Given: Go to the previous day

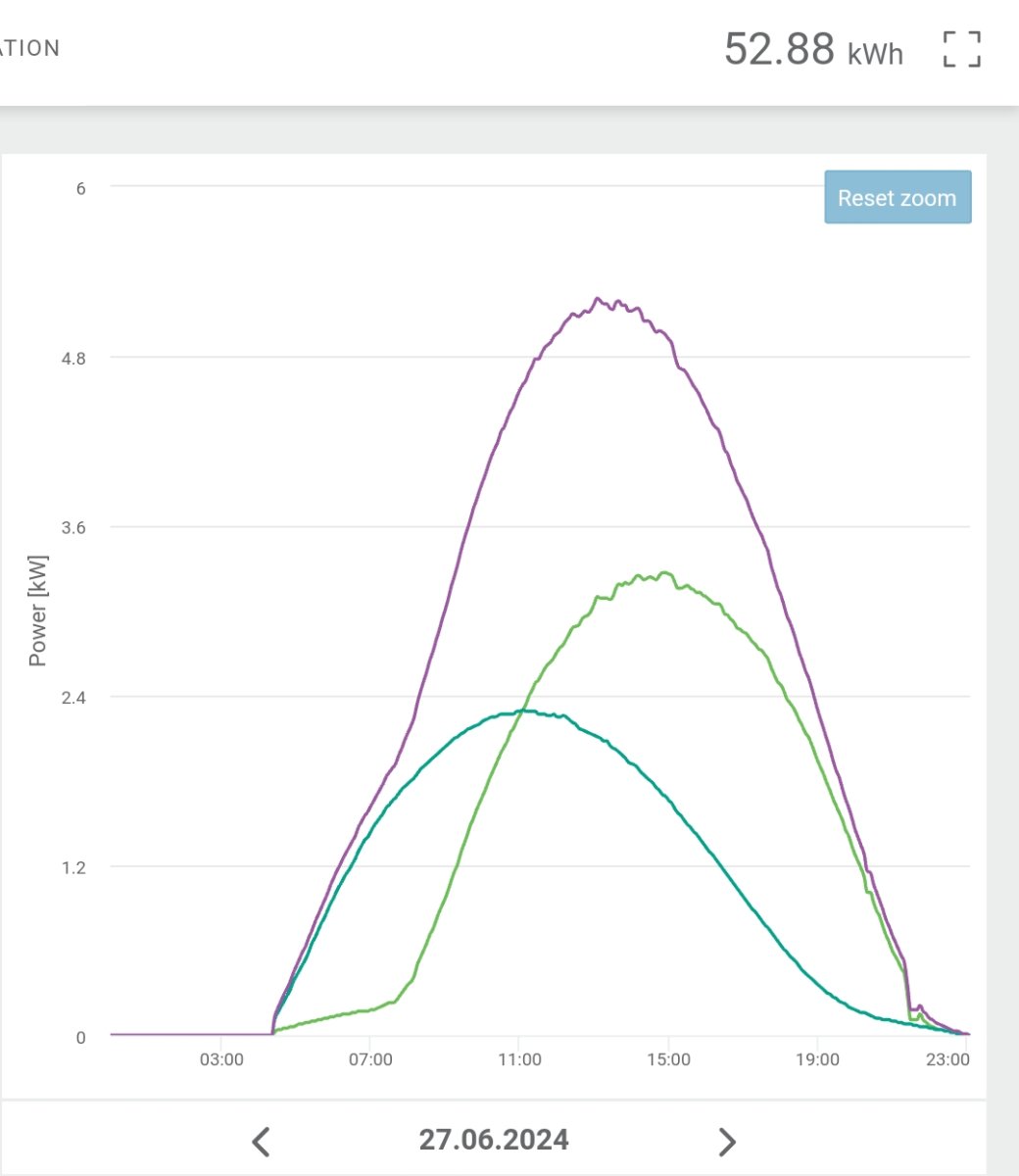Looking at the screenshot, I should pyautogui.click(x=261, y=1142).
